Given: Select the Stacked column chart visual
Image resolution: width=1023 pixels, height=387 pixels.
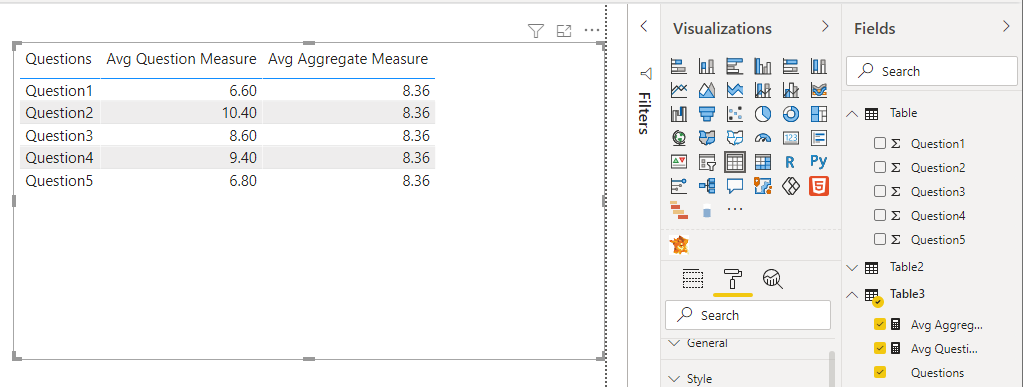Looking at the screenshot, I should pos(707,66).
